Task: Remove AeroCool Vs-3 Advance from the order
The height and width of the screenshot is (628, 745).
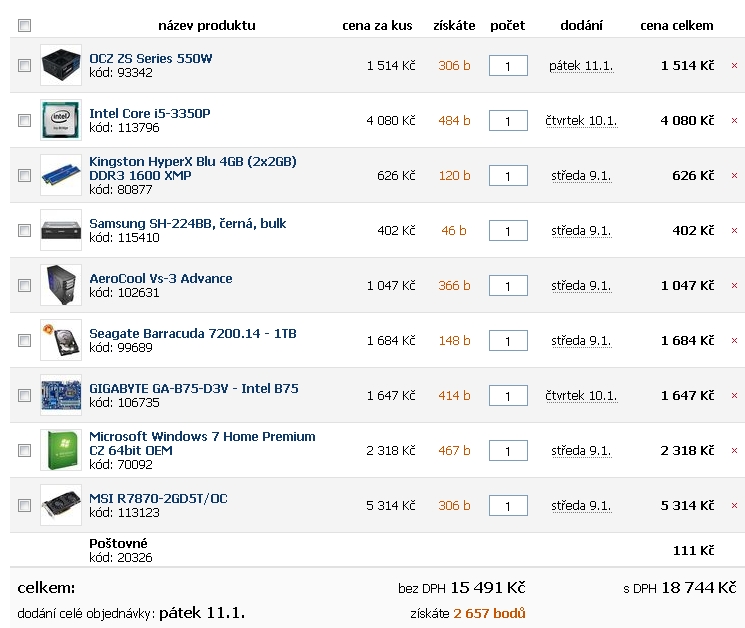Action: [734, 285]
